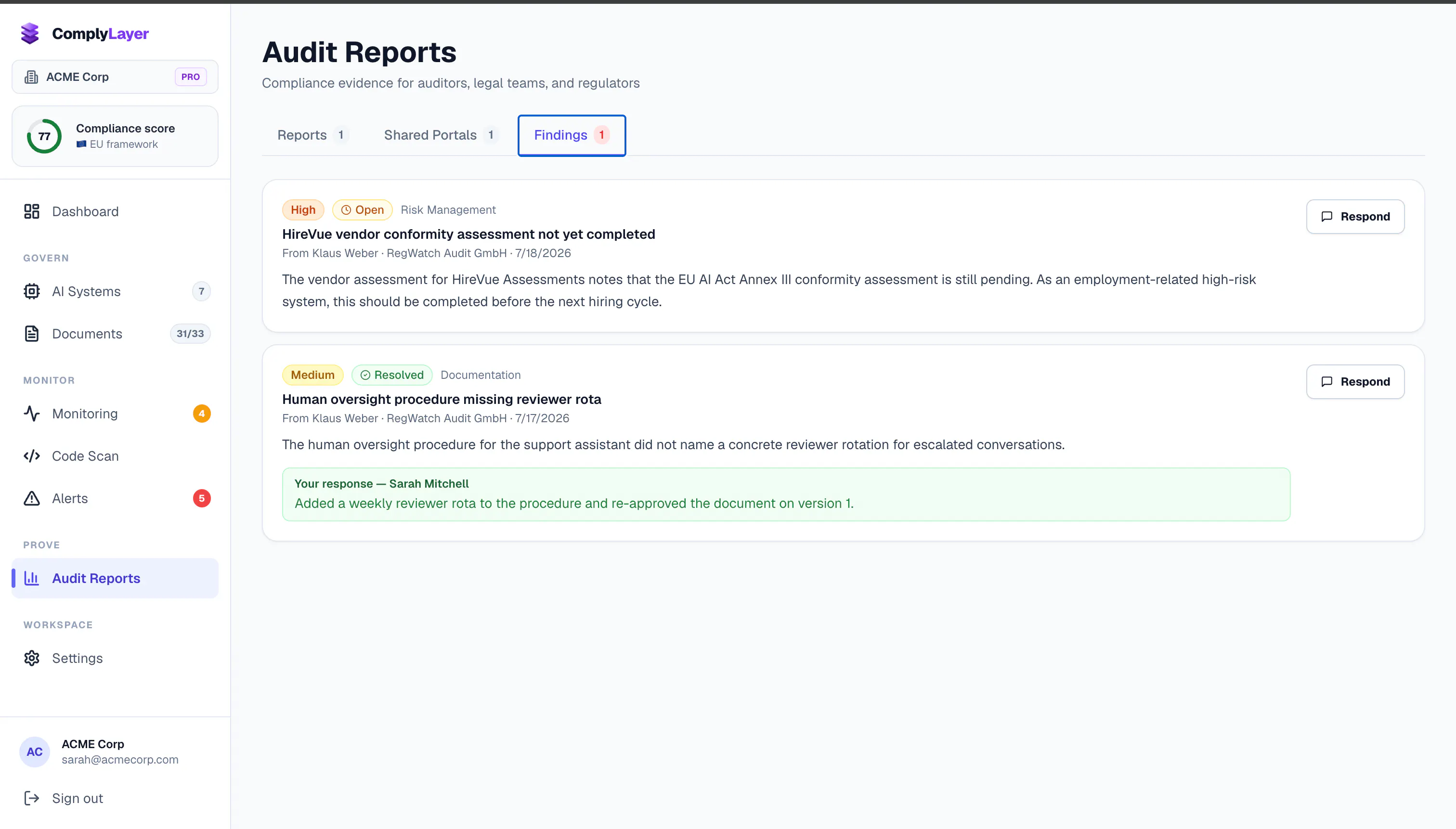The image size is (1456, 829).
Task: Open Code Scan section
Action: point(115,456)
